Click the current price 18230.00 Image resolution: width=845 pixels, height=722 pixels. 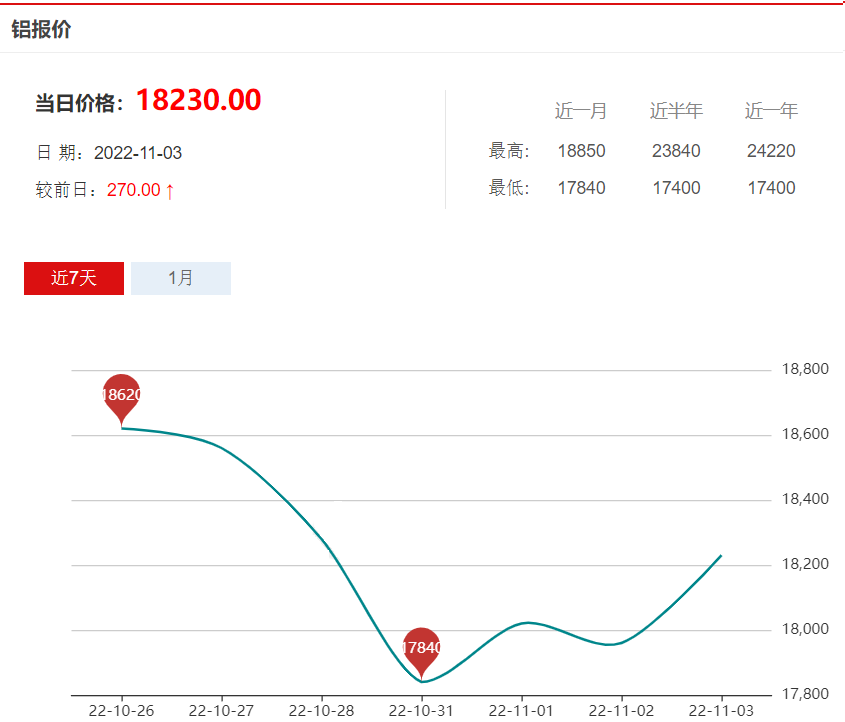(199, 100)
